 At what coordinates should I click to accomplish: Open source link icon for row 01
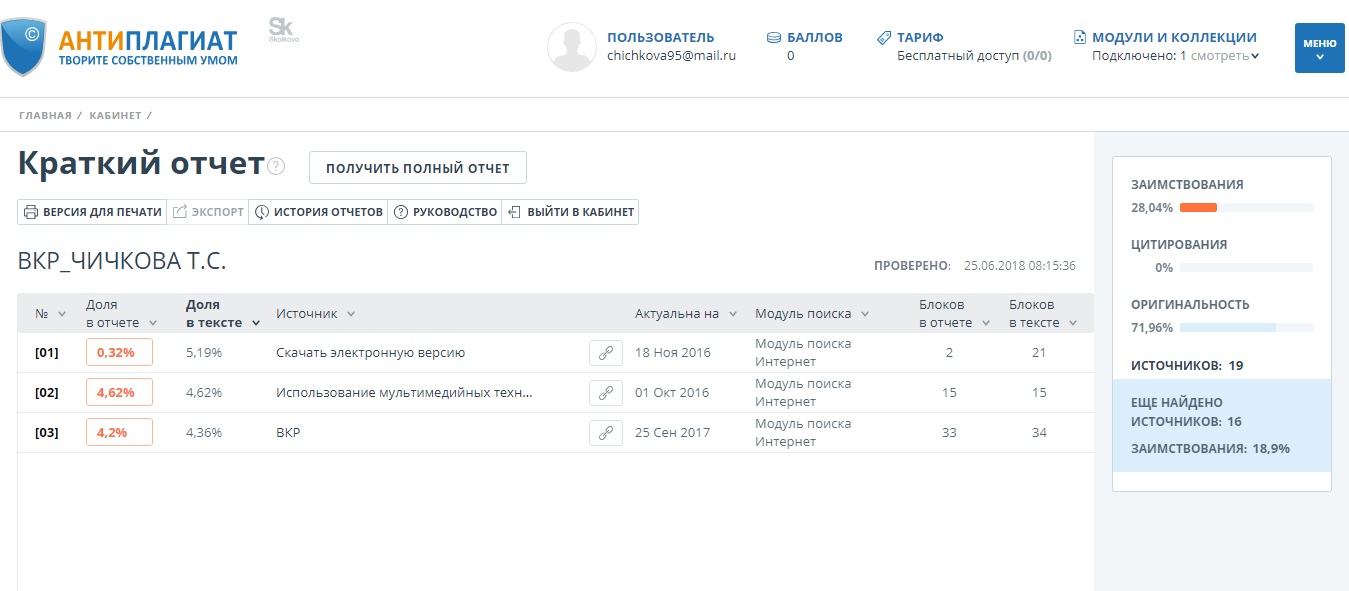[605, 353]
